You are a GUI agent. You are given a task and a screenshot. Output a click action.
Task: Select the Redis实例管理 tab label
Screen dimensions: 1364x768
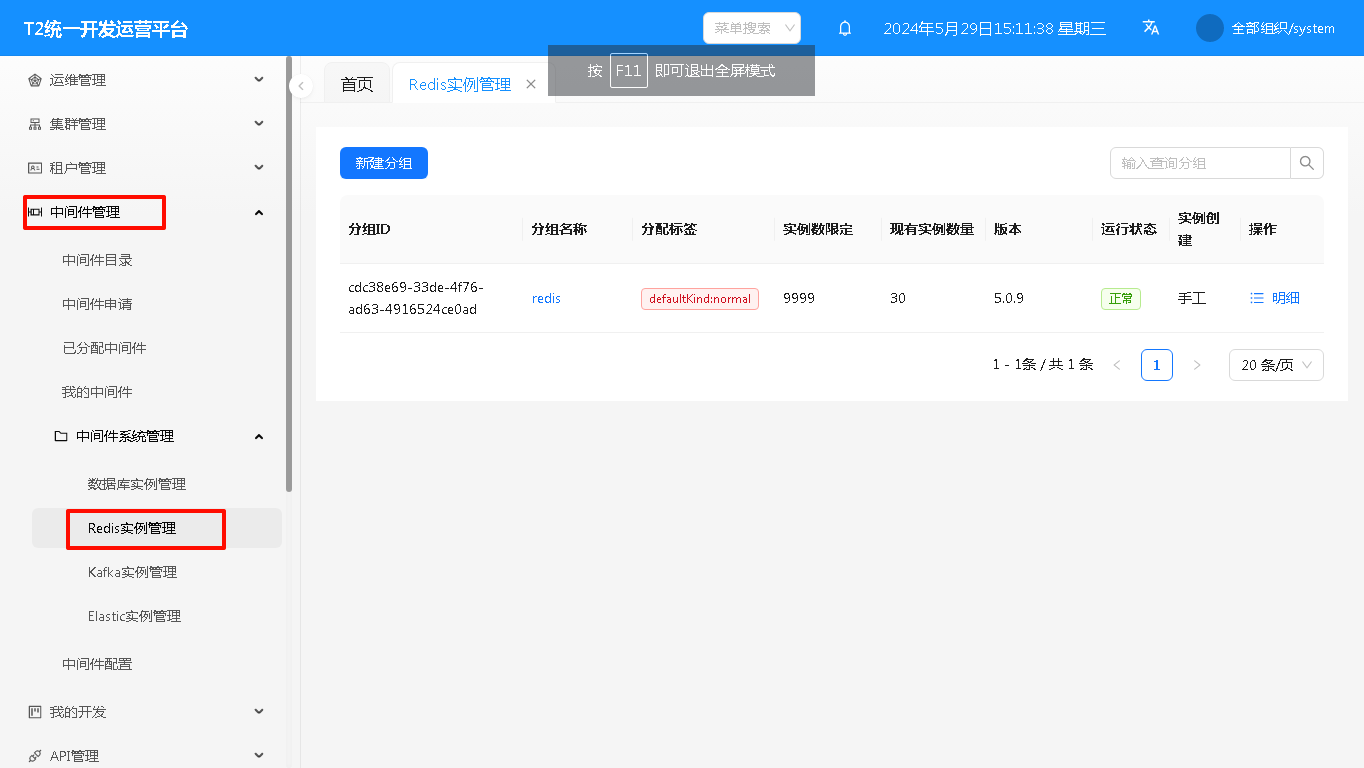[460, 85]
